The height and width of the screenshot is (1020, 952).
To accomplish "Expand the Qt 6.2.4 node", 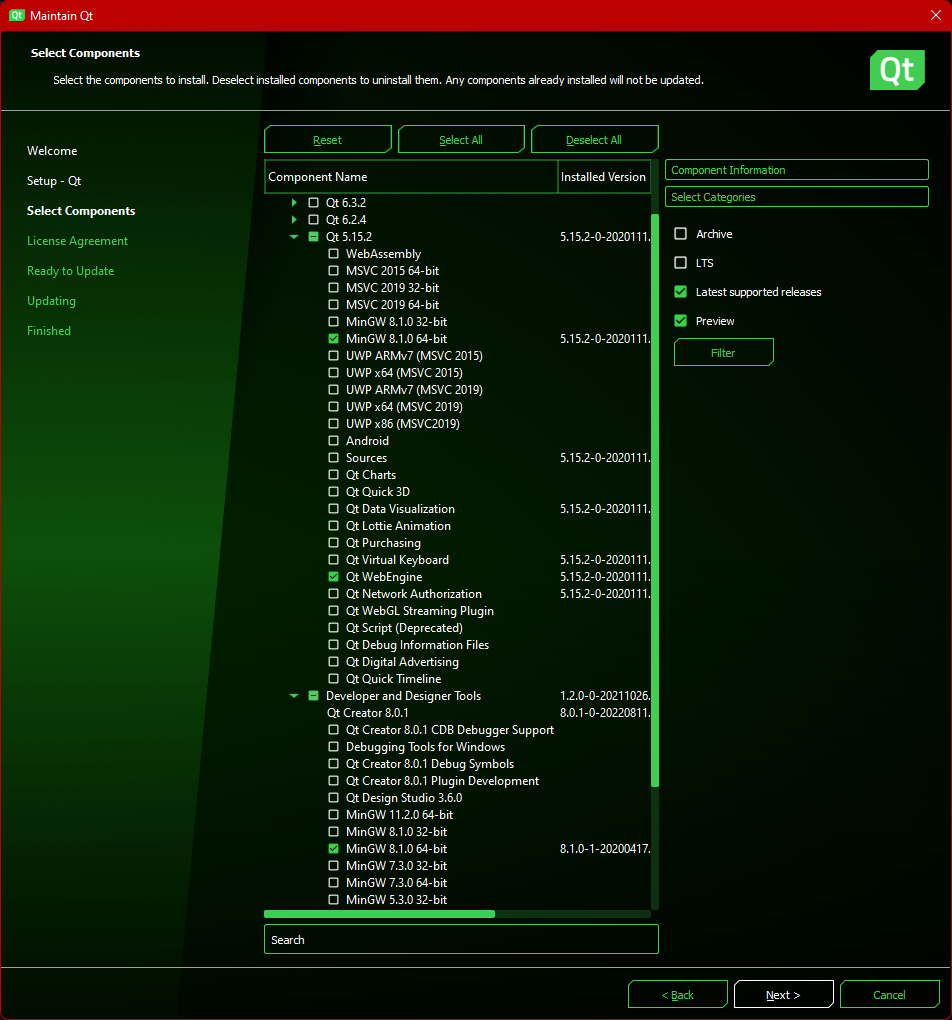I will 294,219.
